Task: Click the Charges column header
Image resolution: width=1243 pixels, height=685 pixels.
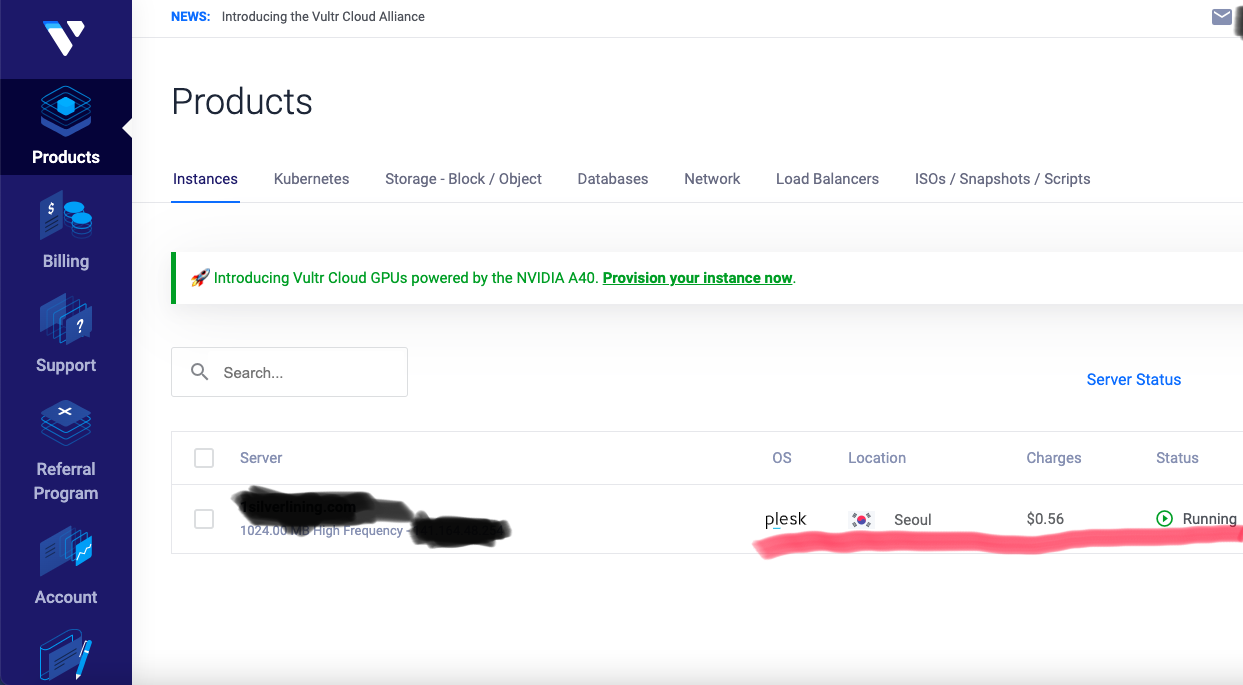Action: [1054, 458]
